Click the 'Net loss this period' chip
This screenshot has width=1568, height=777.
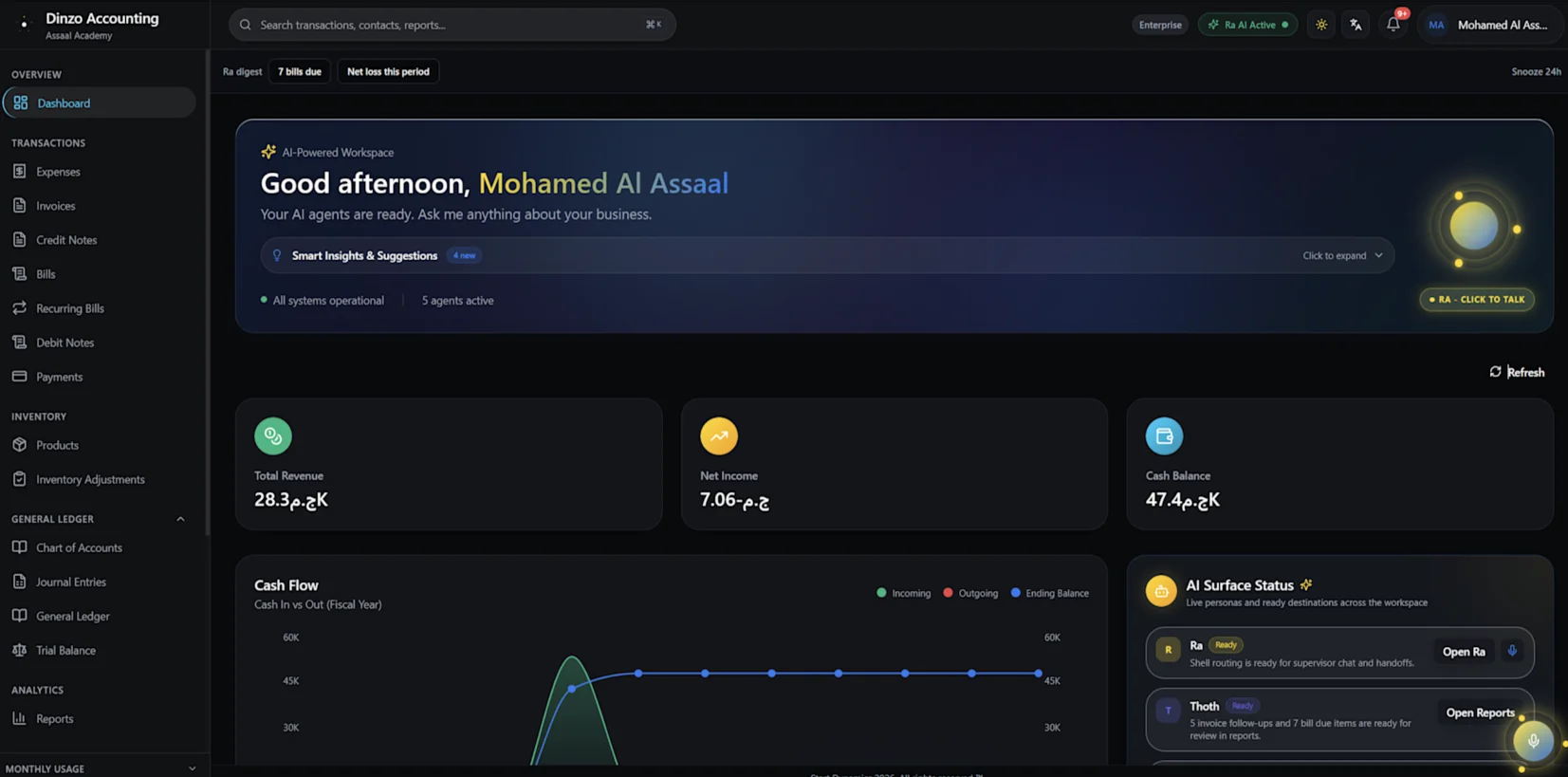point(388,71)
